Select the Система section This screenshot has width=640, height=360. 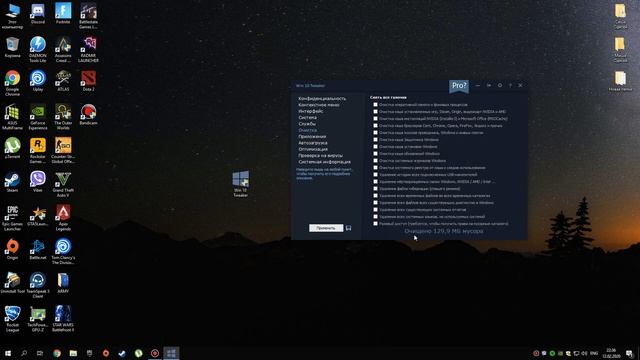coord(307,118)
